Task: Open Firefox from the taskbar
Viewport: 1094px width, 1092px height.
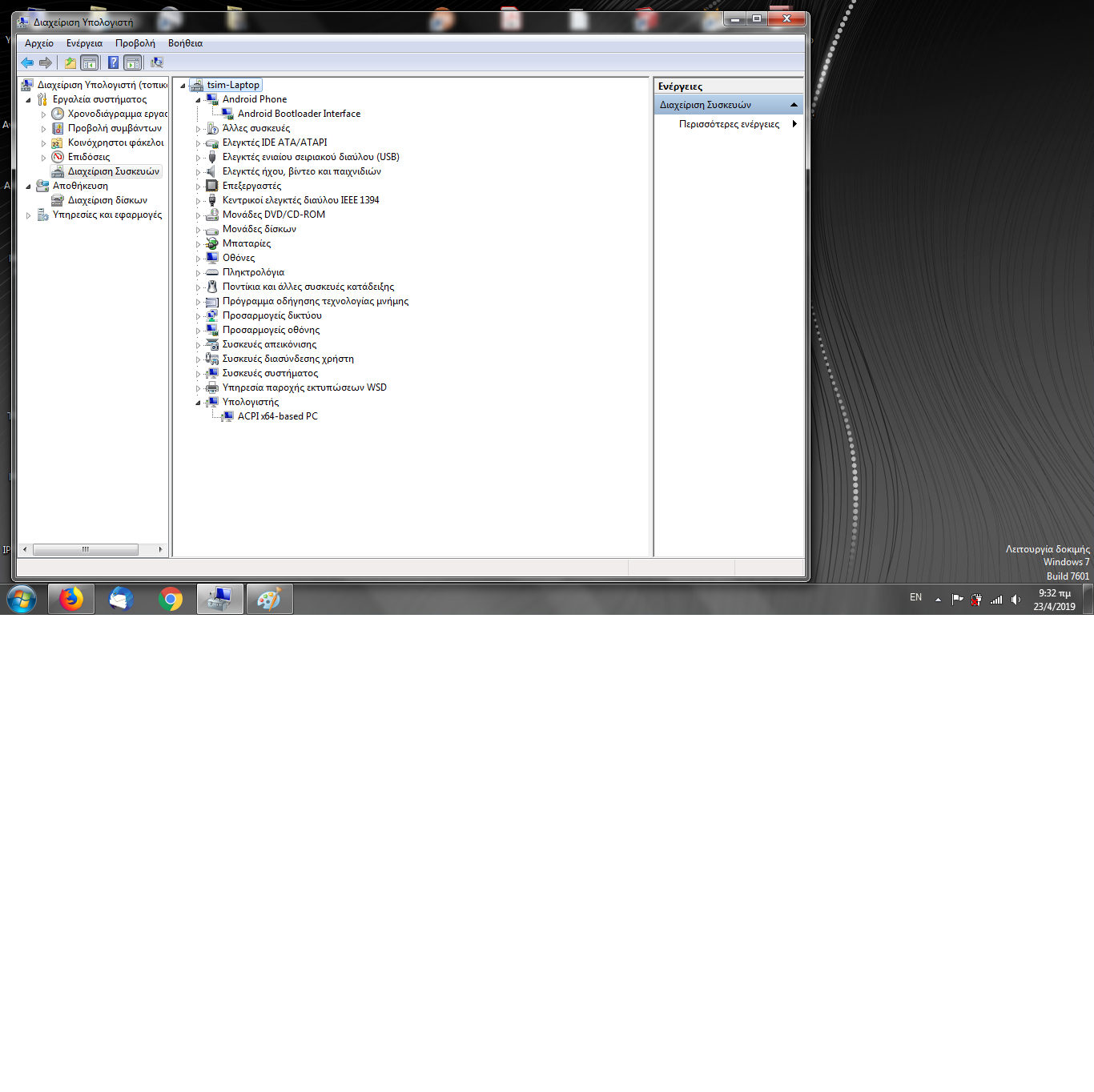Action: 71,599
